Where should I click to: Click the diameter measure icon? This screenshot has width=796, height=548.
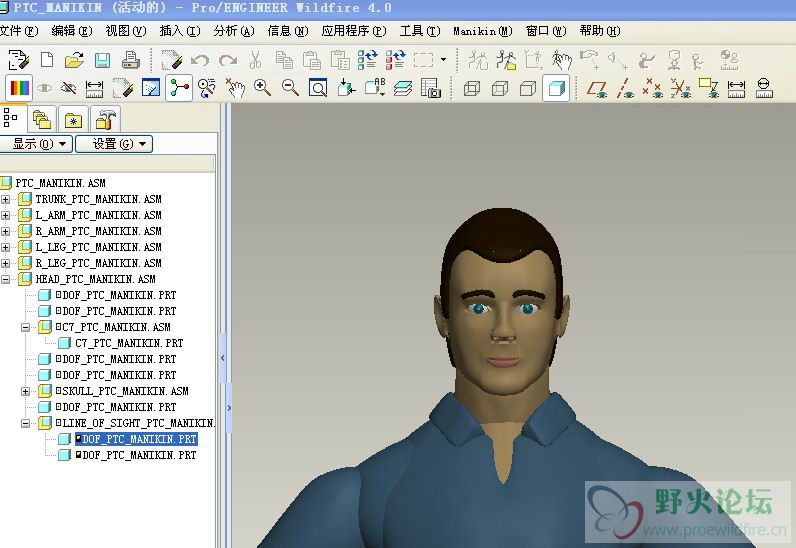[x=764, y=88]
